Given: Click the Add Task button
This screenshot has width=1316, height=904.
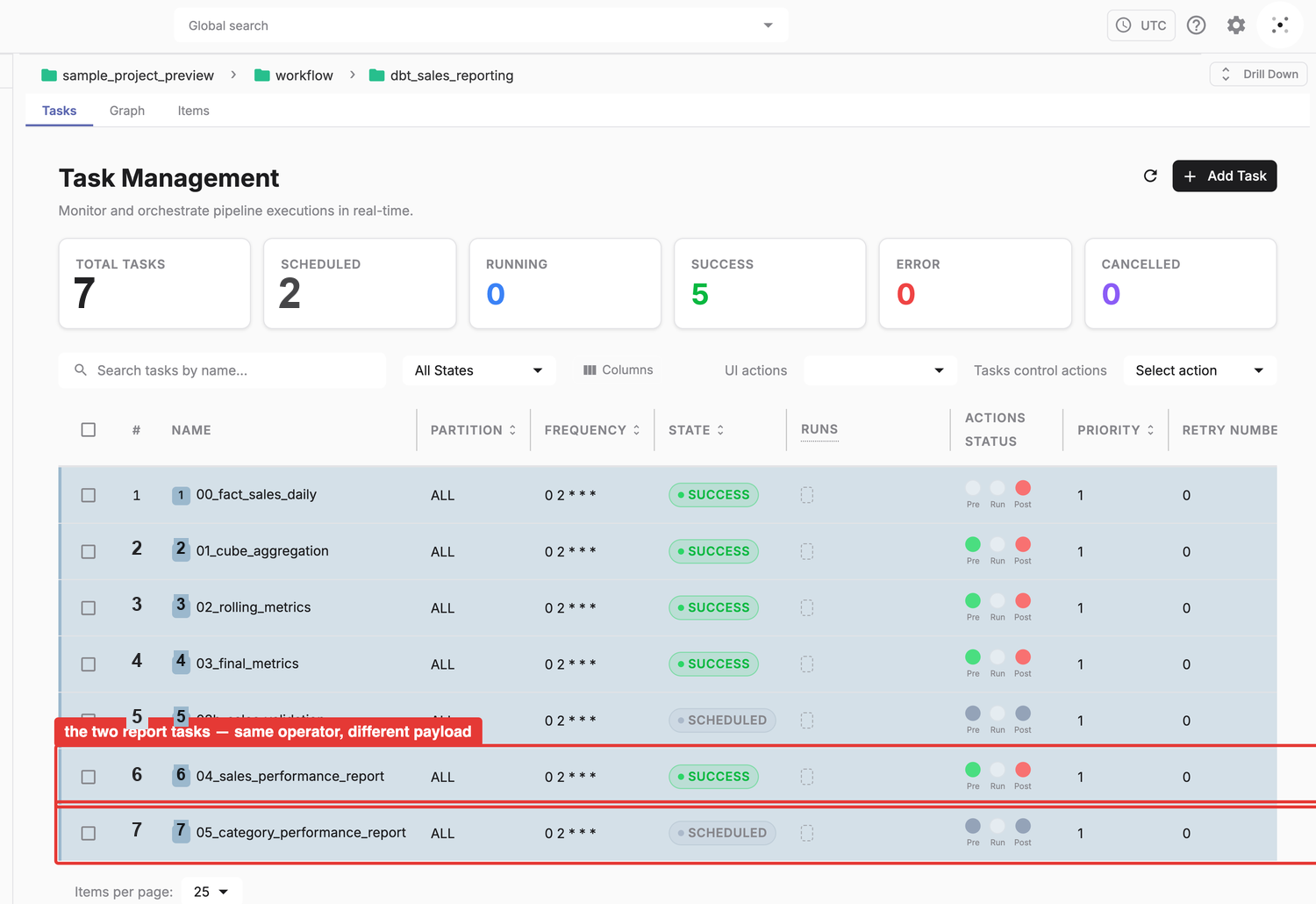Looking at the screenshot, I should pos(1225,176).
